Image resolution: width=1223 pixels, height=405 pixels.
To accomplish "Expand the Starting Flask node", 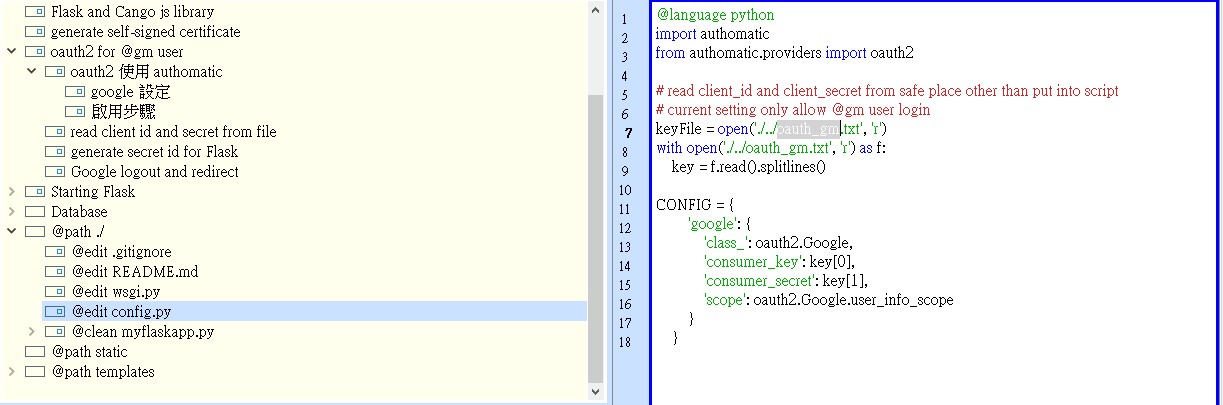I will (11, 192).
